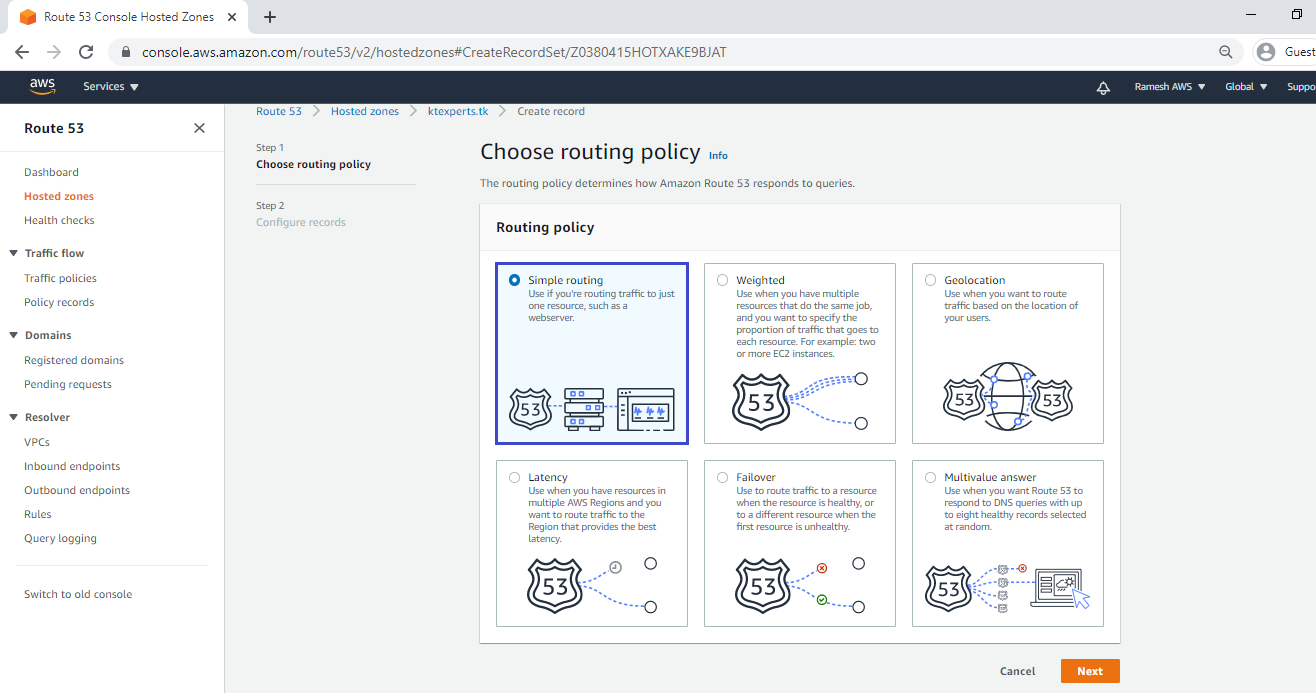Go to Hosted zones in sidebar
The width and height of the screenshot is (1316, 693).
tap(59, 196)
